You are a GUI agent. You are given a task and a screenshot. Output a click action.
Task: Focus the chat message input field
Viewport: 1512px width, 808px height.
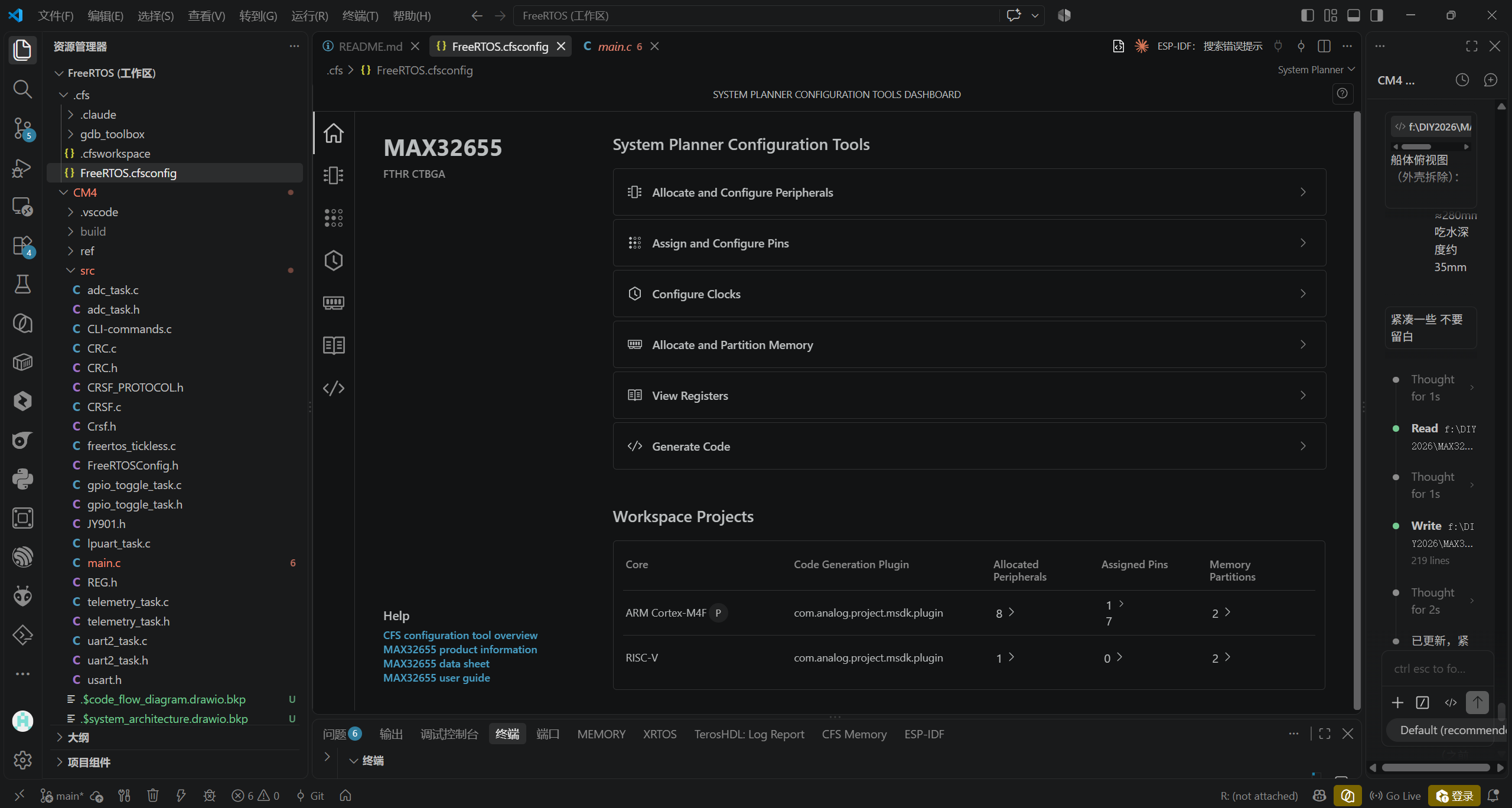(1437, 669)
